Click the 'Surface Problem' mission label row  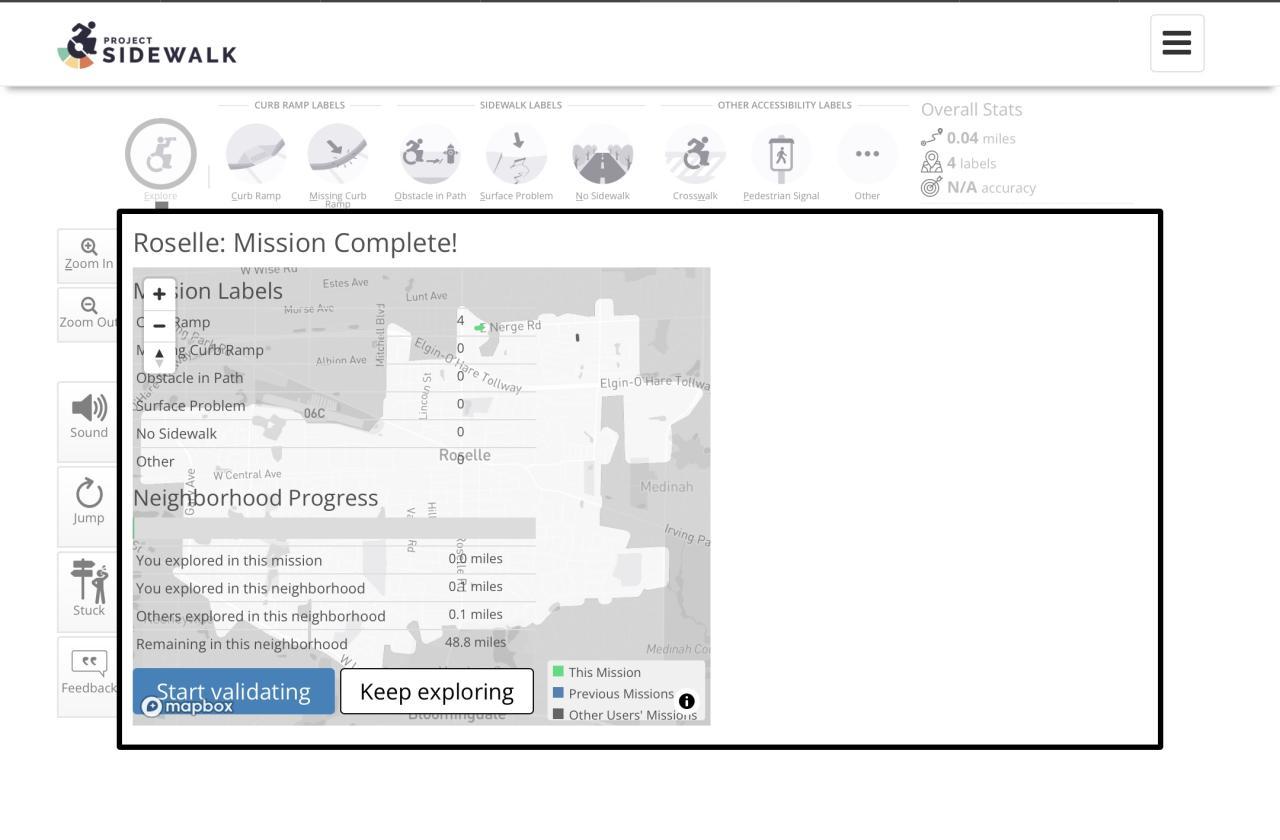click(335, 405)
